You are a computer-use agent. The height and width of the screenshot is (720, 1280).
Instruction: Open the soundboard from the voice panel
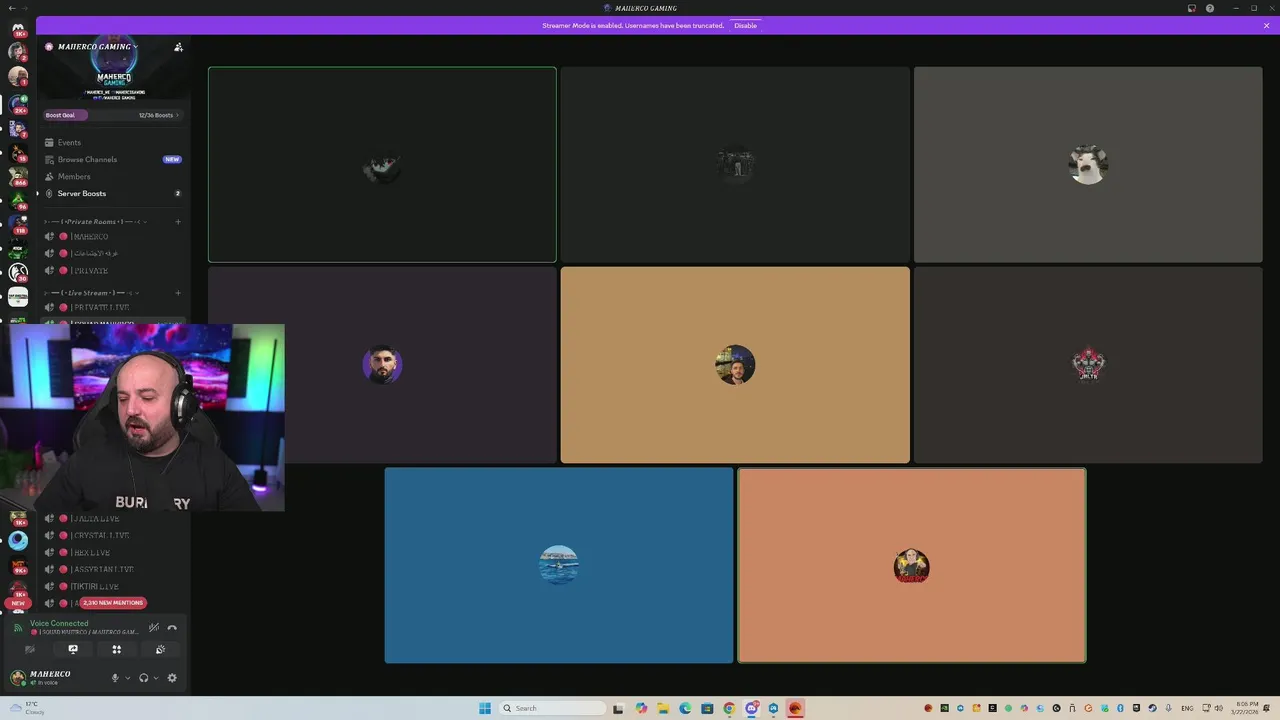[x=160, y=649]
